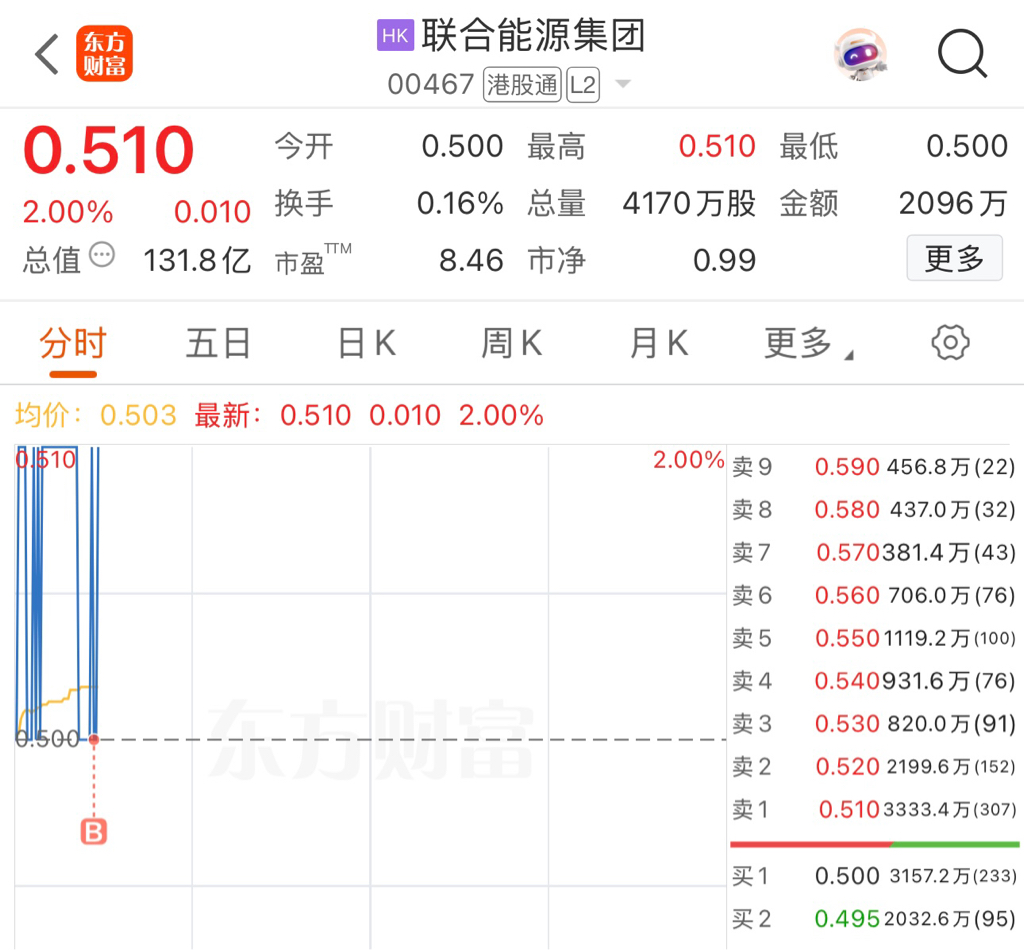Tap 今开 value 0.500
Screen dimensions: 1024x950
pyautogui.click(x=462, y=146)
